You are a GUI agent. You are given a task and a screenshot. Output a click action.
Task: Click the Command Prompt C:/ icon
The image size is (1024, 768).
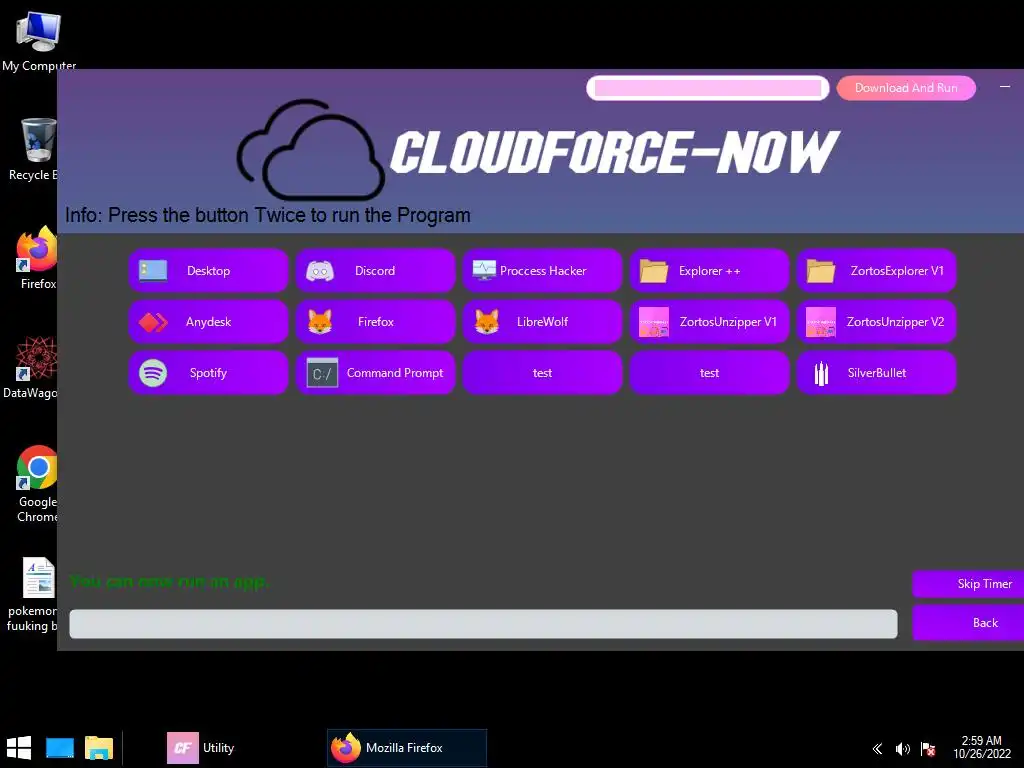(x=322, y=373)
